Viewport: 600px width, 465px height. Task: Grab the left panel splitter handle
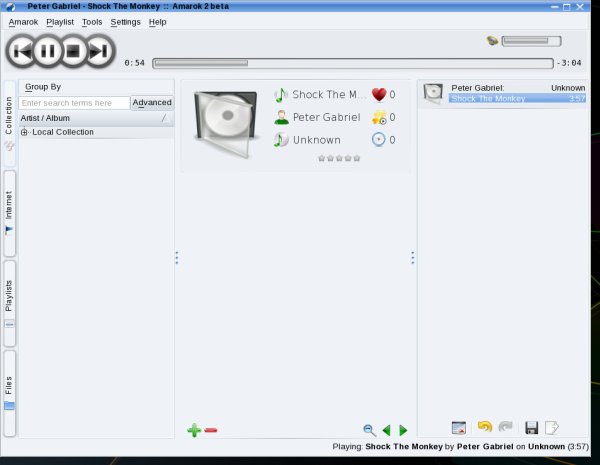[176, 258]
